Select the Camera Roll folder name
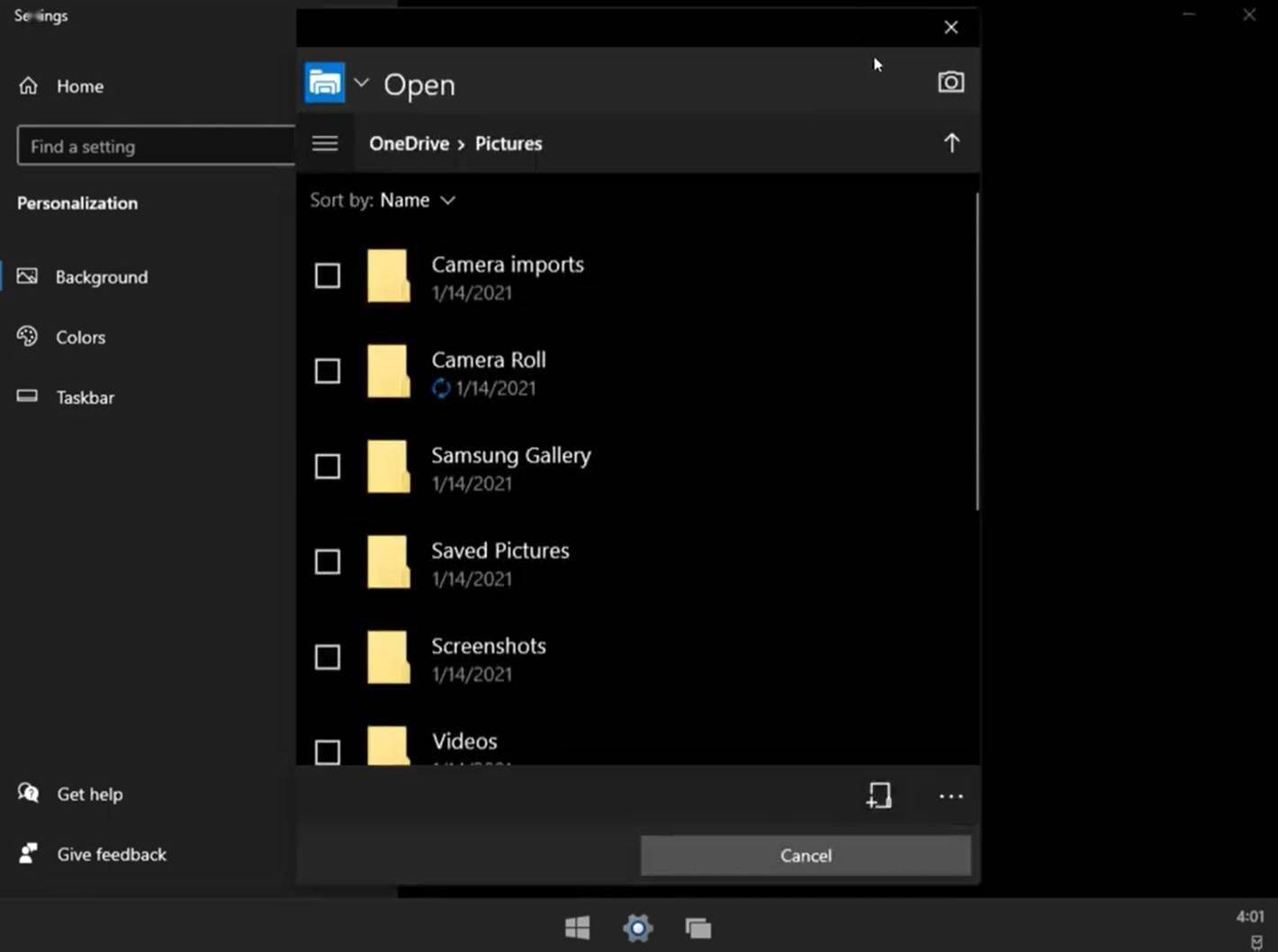Screen dimensions: 1278x952 point(489,360)
